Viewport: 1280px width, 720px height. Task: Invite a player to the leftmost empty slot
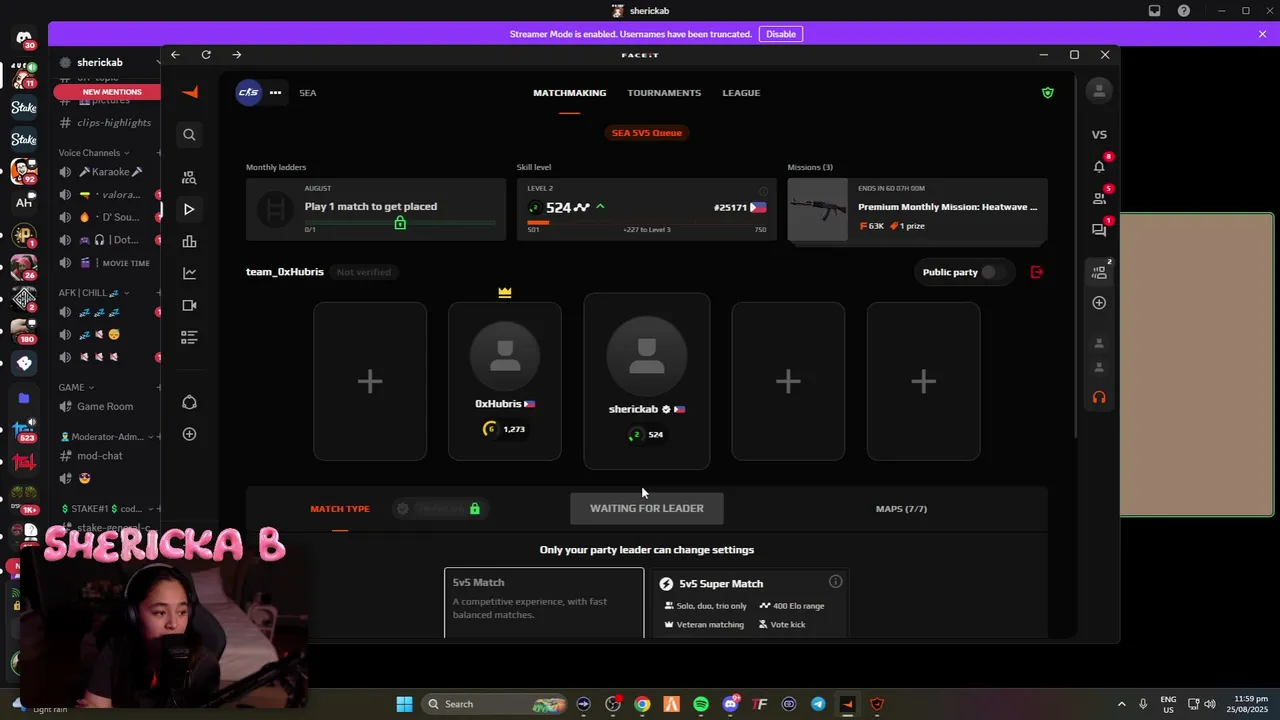click(x=370, y=381)
